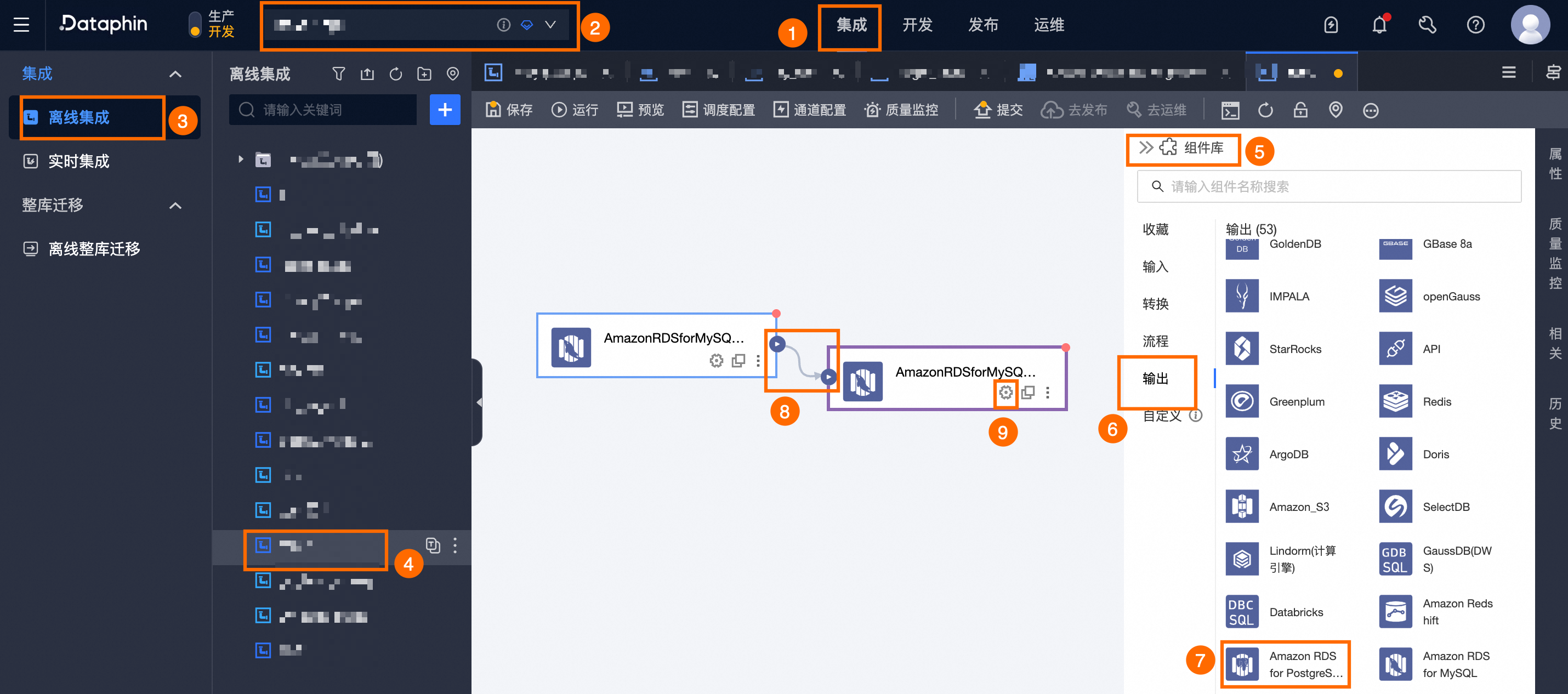Viewport: 1568px width, 694px height.
Task: Switch to the 集成 top menu
Action: pos(851,25)
